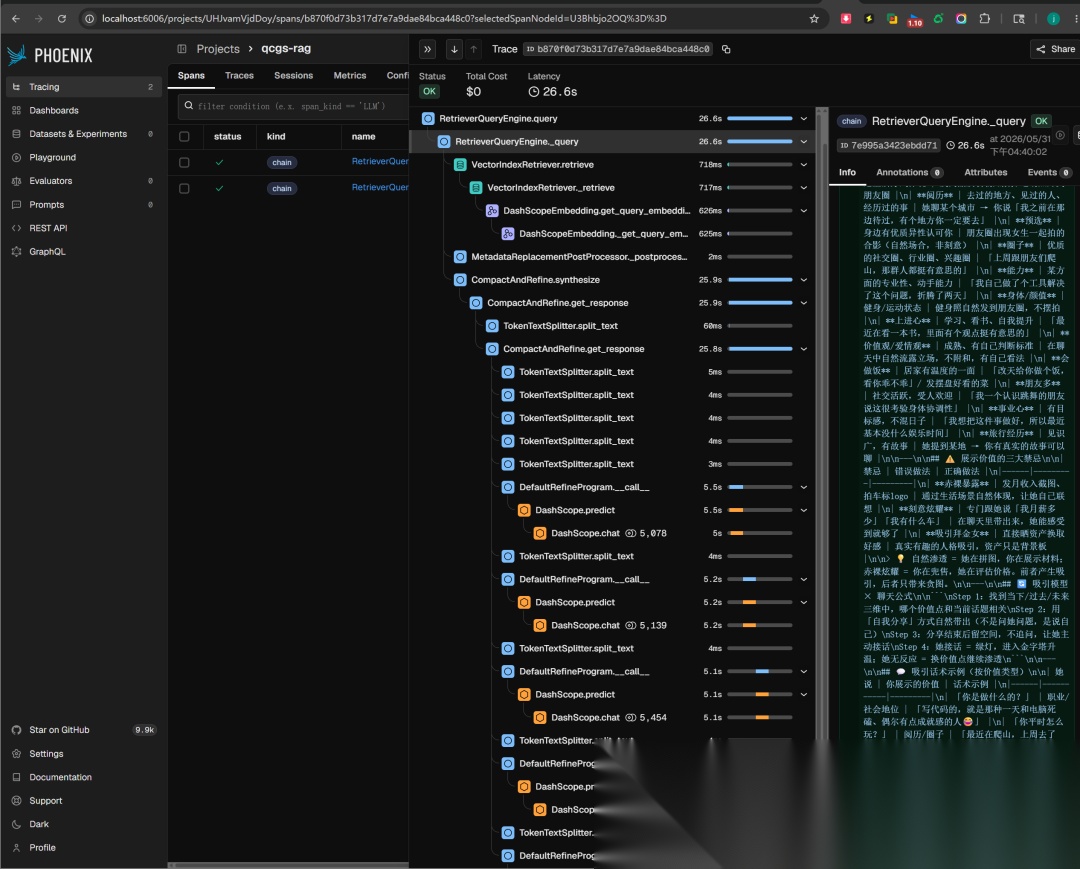Copy the trace ID
This screenshot has height=869, width=1080.
[x=726, y=49]
